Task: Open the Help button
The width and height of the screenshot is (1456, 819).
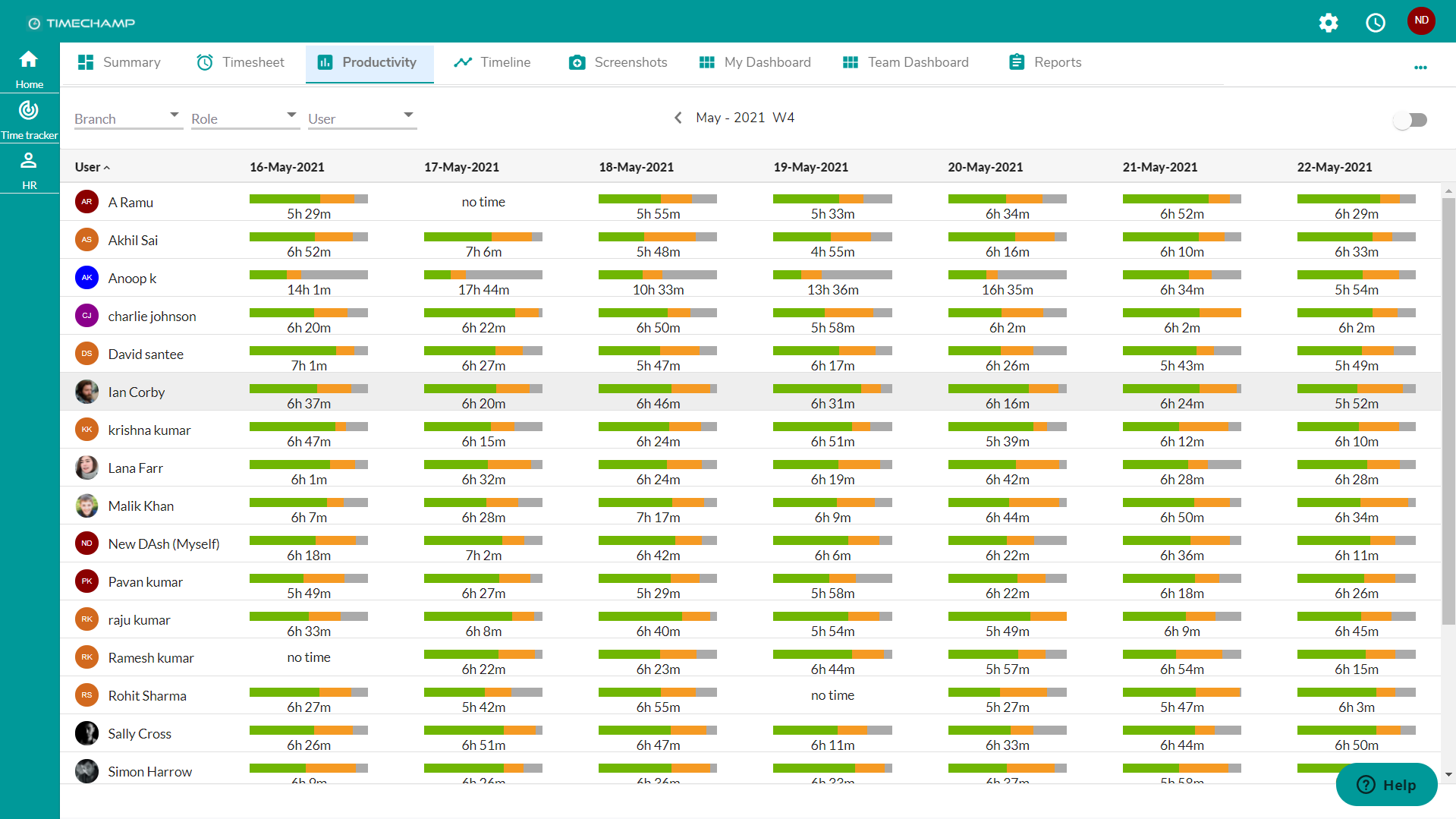Action: (x=1386, y=785)
